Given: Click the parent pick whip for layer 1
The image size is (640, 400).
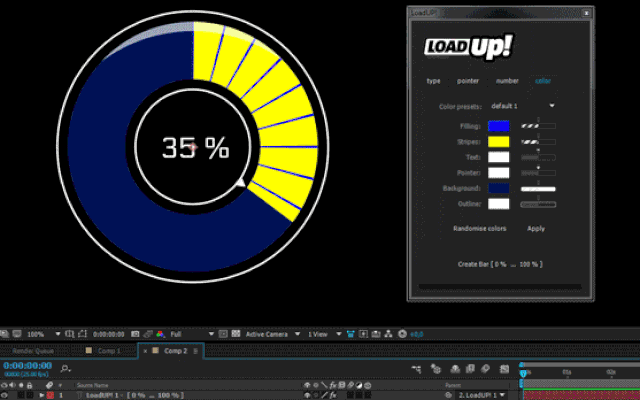Looking at the screenshot, I should pyautogui.click(x=448, y=395).
